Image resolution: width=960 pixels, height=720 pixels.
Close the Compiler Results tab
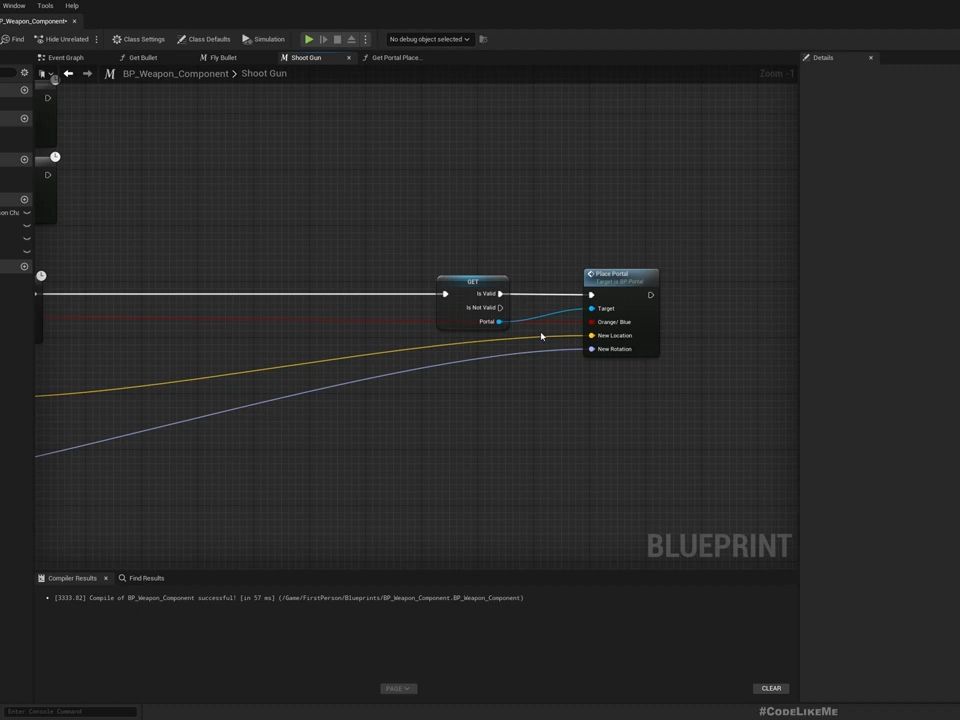click(106, 578)
